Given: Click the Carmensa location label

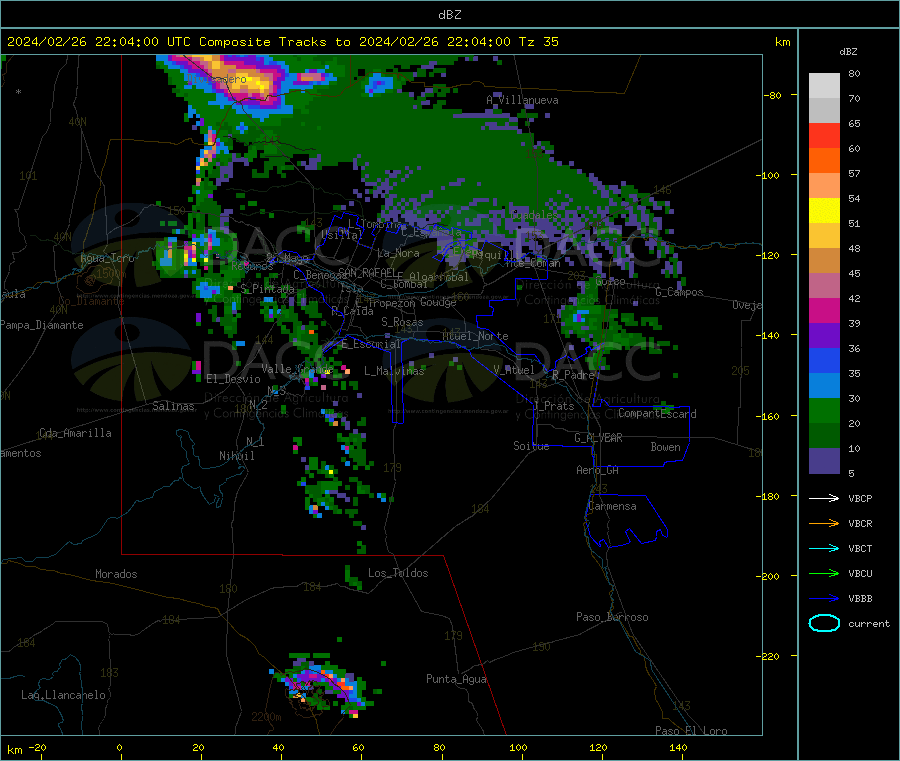Looking at the screenshot, I should [x=612, y=506].
